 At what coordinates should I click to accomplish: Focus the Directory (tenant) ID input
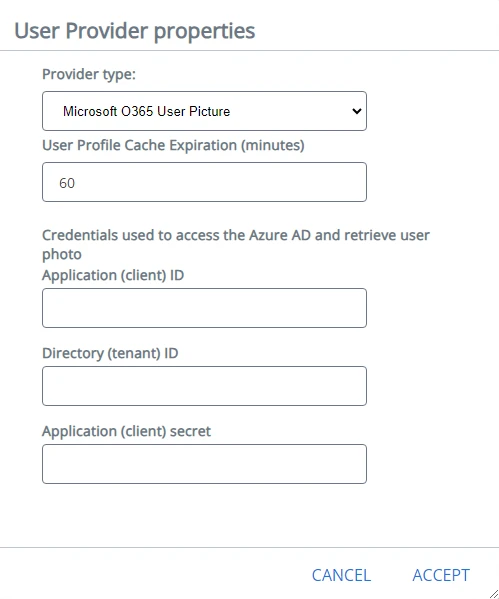click(x=204, y=386)
